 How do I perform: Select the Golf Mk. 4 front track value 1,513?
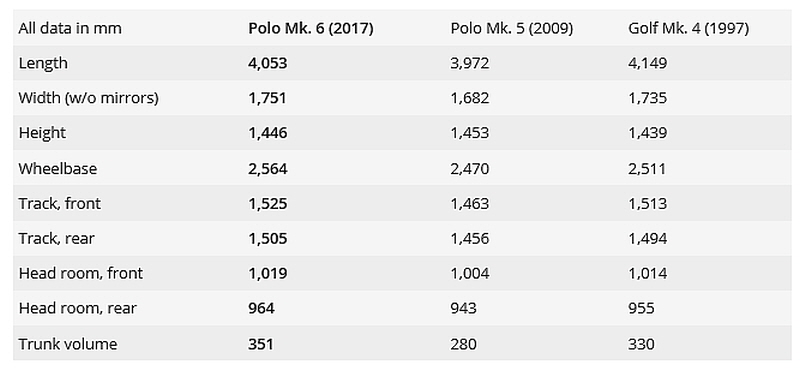[x=647, y=204]
